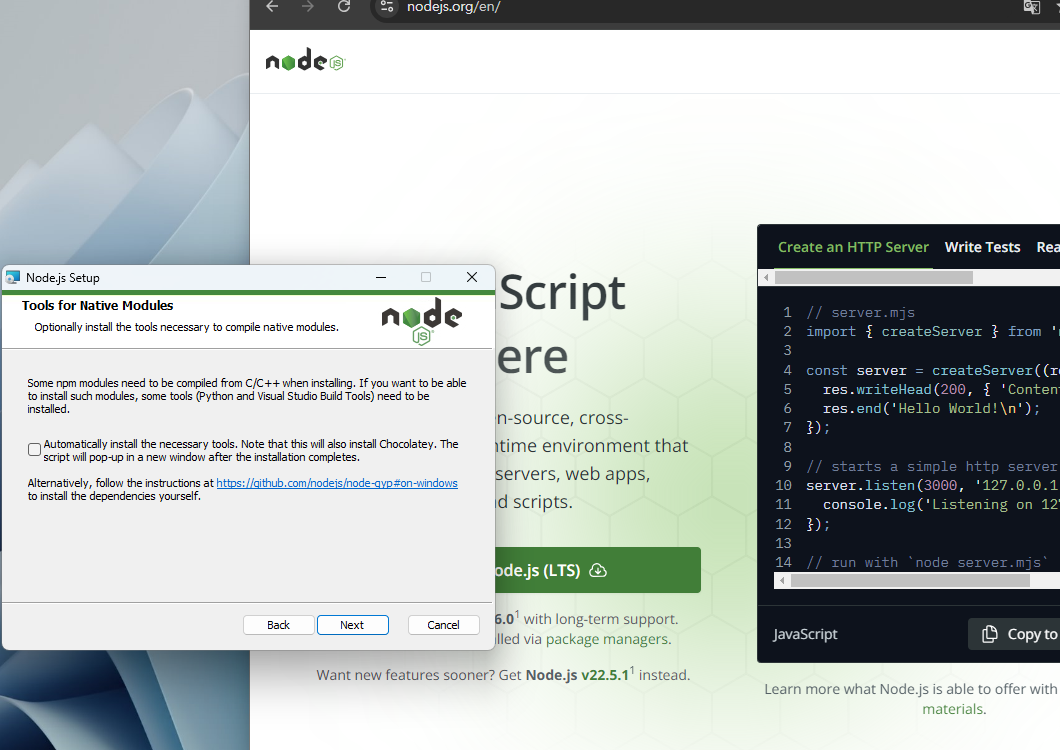Open the materials link below code panel
Viewport: 1060px width, 750px height.
953,709
